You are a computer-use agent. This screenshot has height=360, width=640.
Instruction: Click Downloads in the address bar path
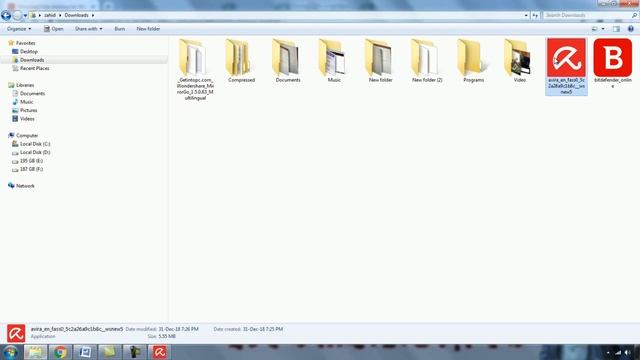click(76, 15)
